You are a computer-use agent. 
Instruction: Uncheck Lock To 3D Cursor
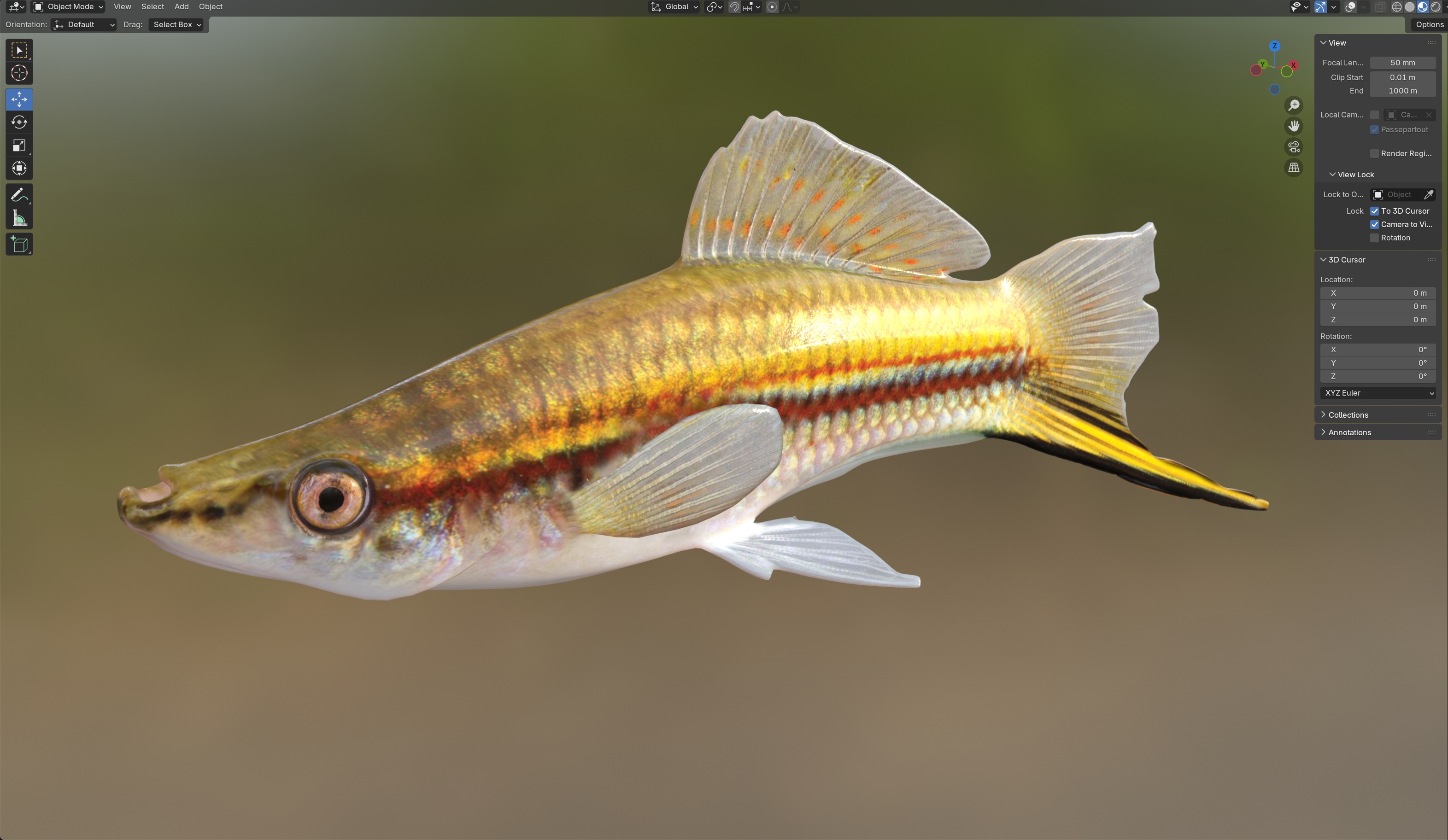click(1374, 211)
